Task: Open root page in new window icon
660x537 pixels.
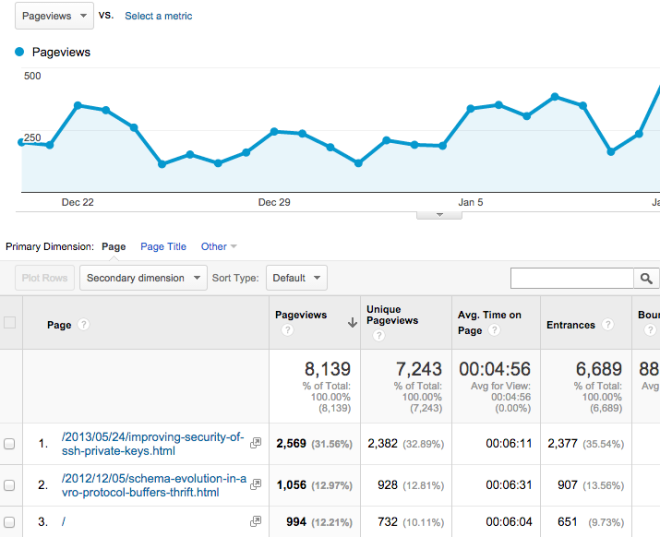Action: pyautogui.click(x=255, y=521)
